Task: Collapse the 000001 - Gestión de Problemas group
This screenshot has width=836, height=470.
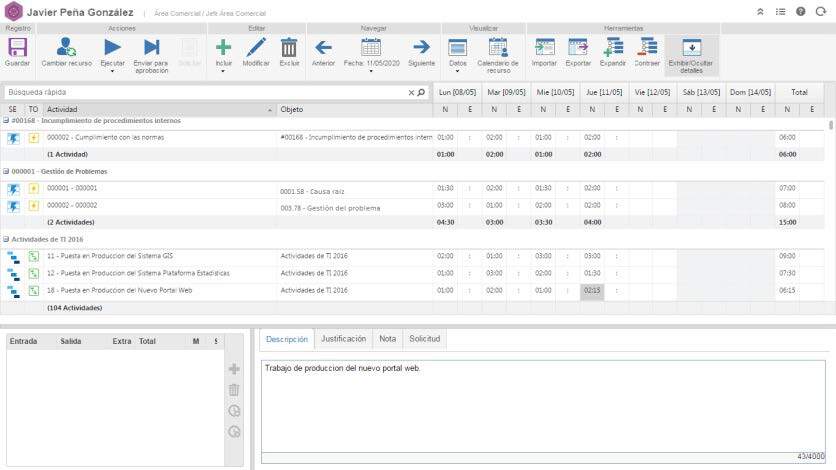Action: coord(6,171)
